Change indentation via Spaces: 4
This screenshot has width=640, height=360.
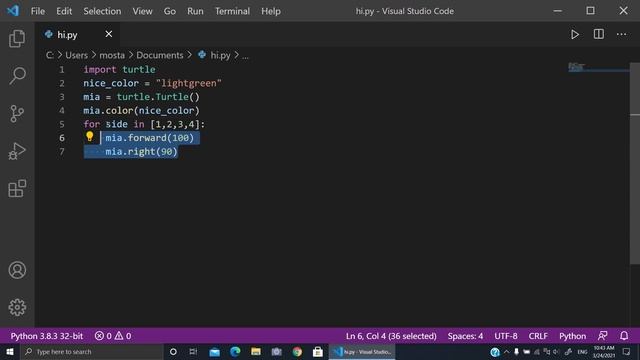465,336
